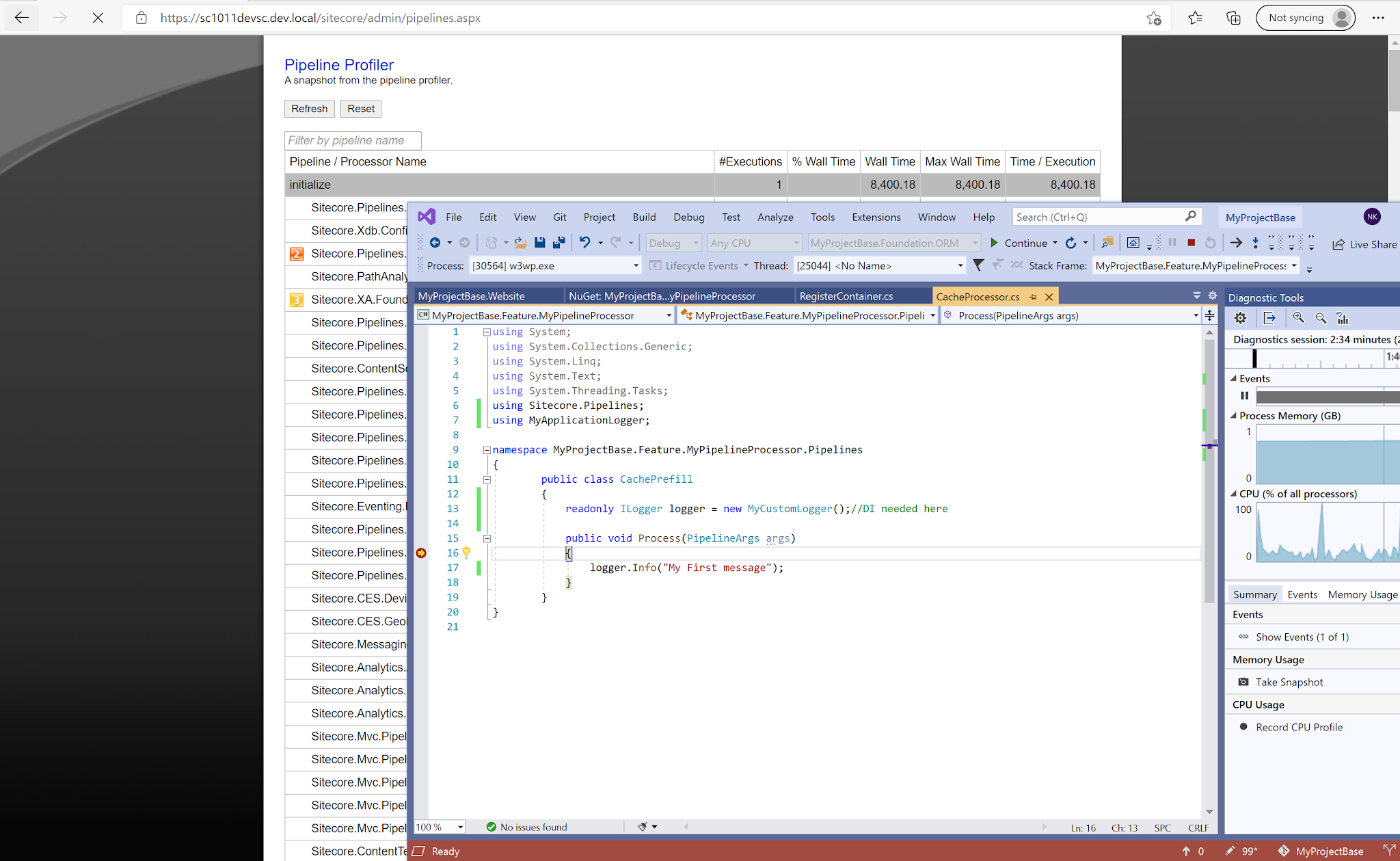Click the split editor icon above scrollbar

[x=1209, y=315]
